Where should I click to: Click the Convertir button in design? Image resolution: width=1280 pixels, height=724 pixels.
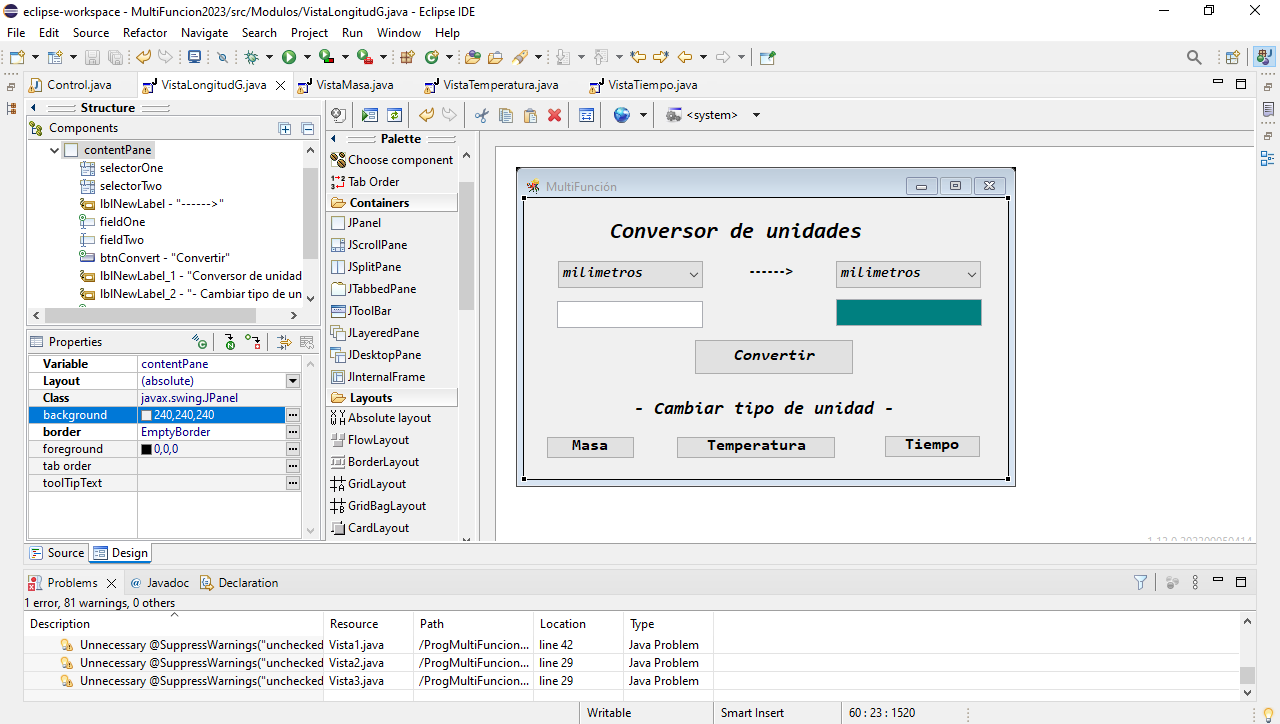(x=774, y=357)
